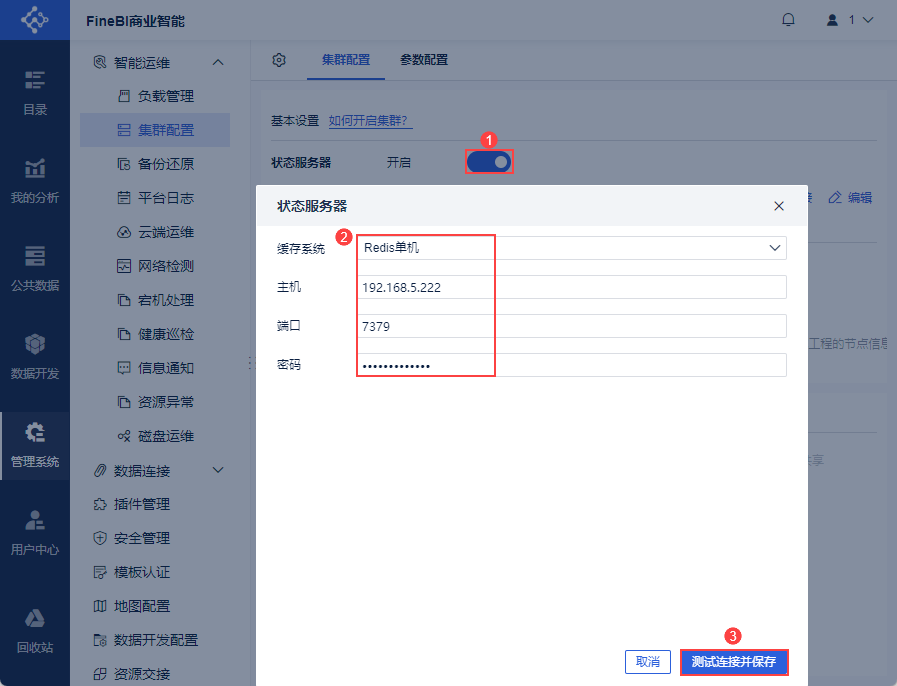Screen dimensions: 897x686
Task: Click the 开启 status text
Action: (x=399, y=162)
